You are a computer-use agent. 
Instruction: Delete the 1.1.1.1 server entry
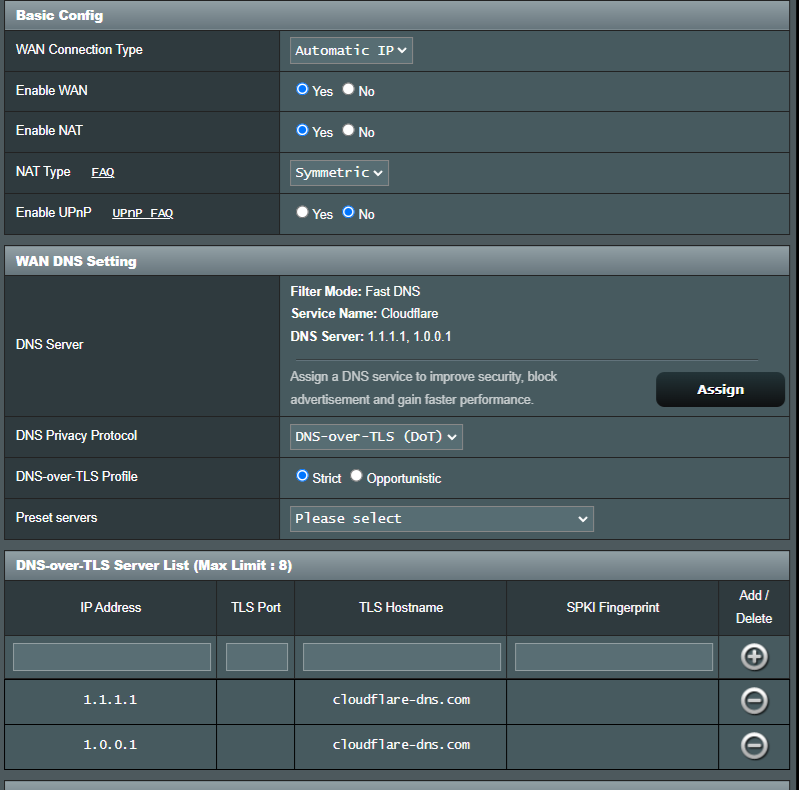pyautogui.click(x=754, y=701)
